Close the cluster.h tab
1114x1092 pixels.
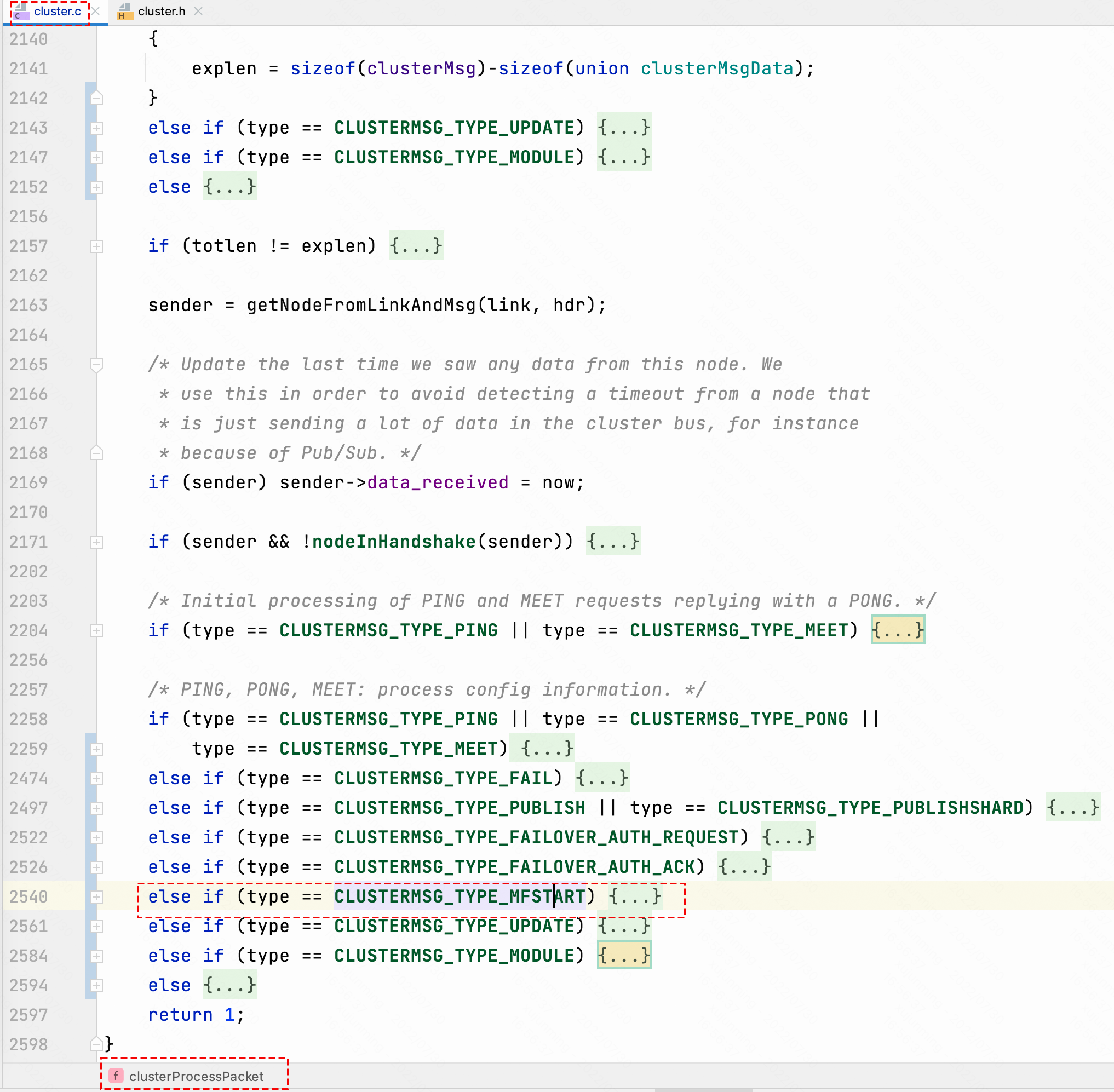tap(198, 12)
